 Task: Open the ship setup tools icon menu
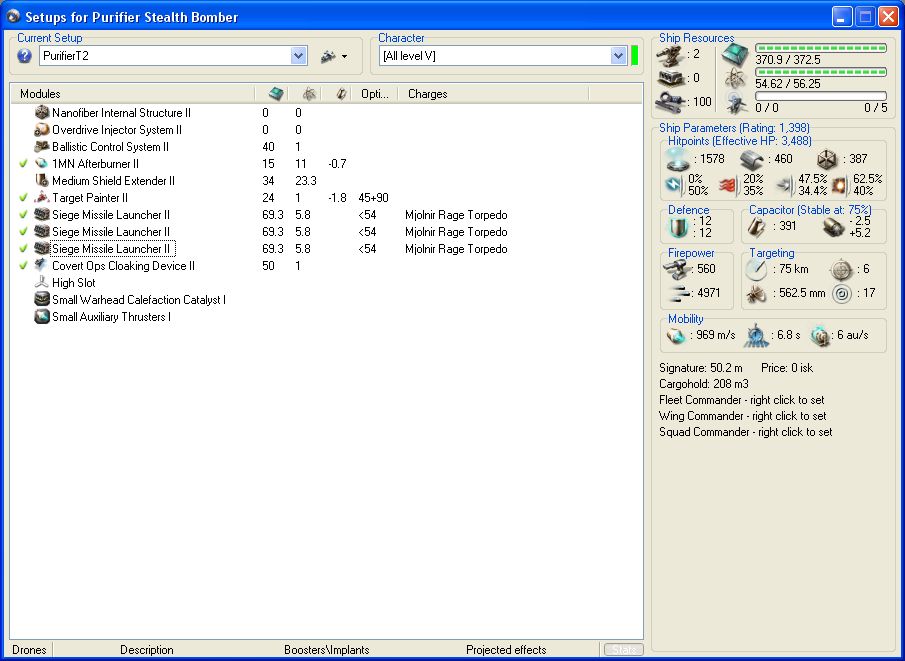tap(327, 56)
